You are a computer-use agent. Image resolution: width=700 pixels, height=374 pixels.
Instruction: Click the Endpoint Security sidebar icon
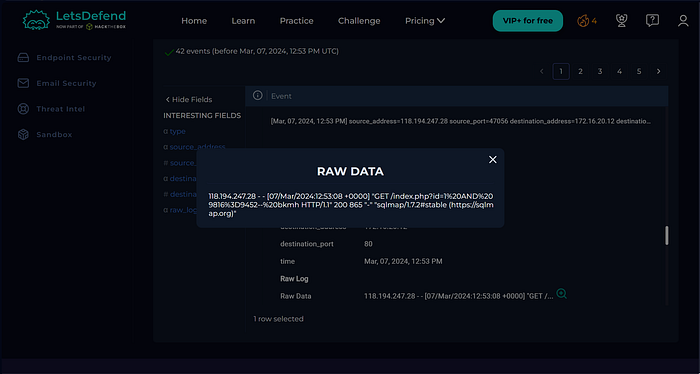click(x=23, y=58)
